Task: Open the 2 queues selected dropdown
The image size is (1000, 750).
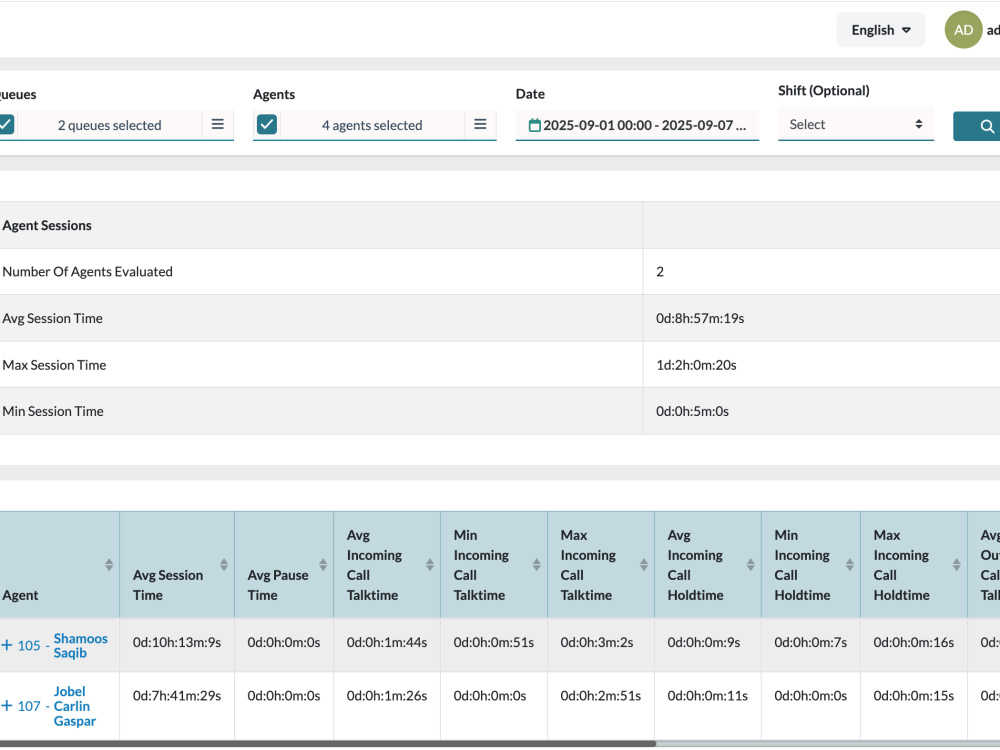Action: (x=109, y=125)
